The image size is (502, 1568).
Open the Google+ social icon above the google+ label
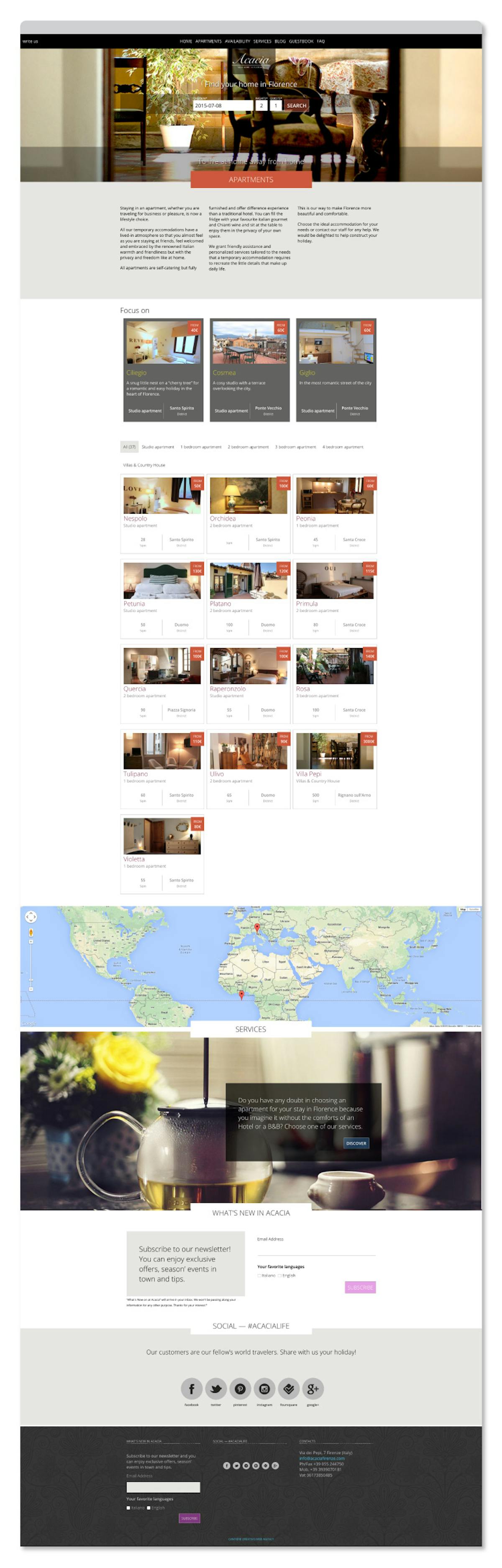[313, 1389]
